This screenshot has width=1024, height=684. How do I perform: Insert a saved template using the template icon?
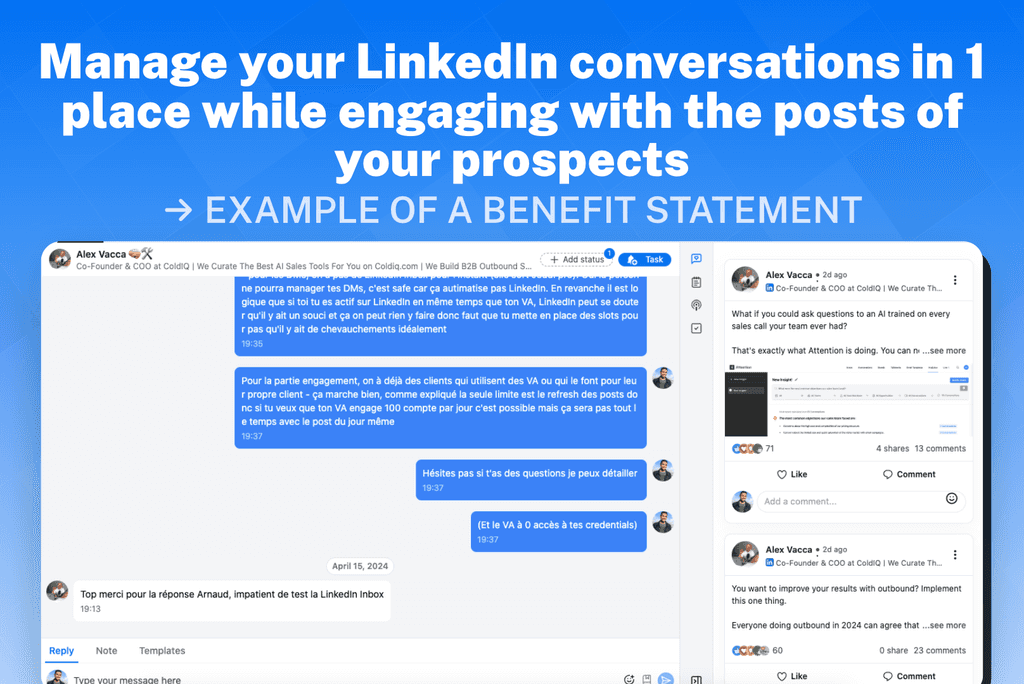(645, 679)
